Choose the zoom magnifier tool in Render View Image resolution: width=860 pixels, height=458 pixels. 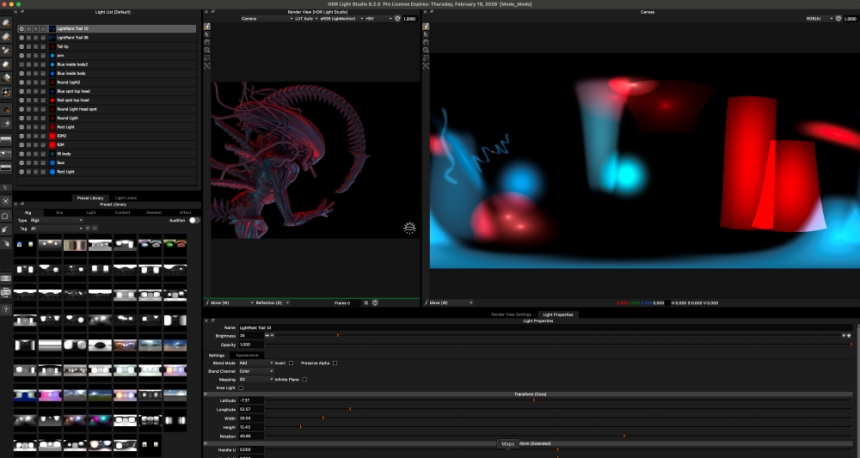207,50
